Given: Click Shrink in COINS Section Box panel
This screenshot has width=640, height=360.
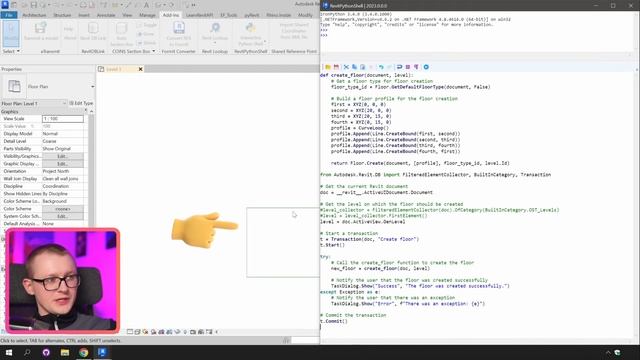Looking at the screenshot, I should [x=146, y=42].
